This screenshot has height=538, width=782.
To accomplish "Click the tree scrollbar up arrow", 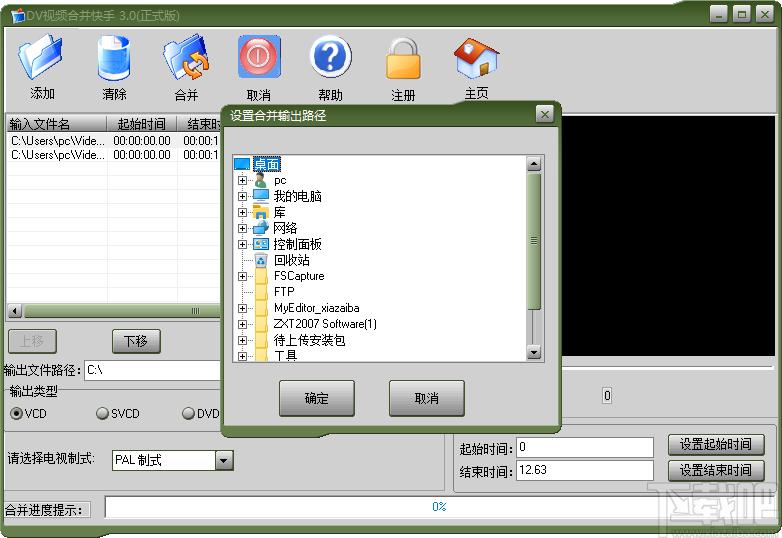I will [534, 164].
